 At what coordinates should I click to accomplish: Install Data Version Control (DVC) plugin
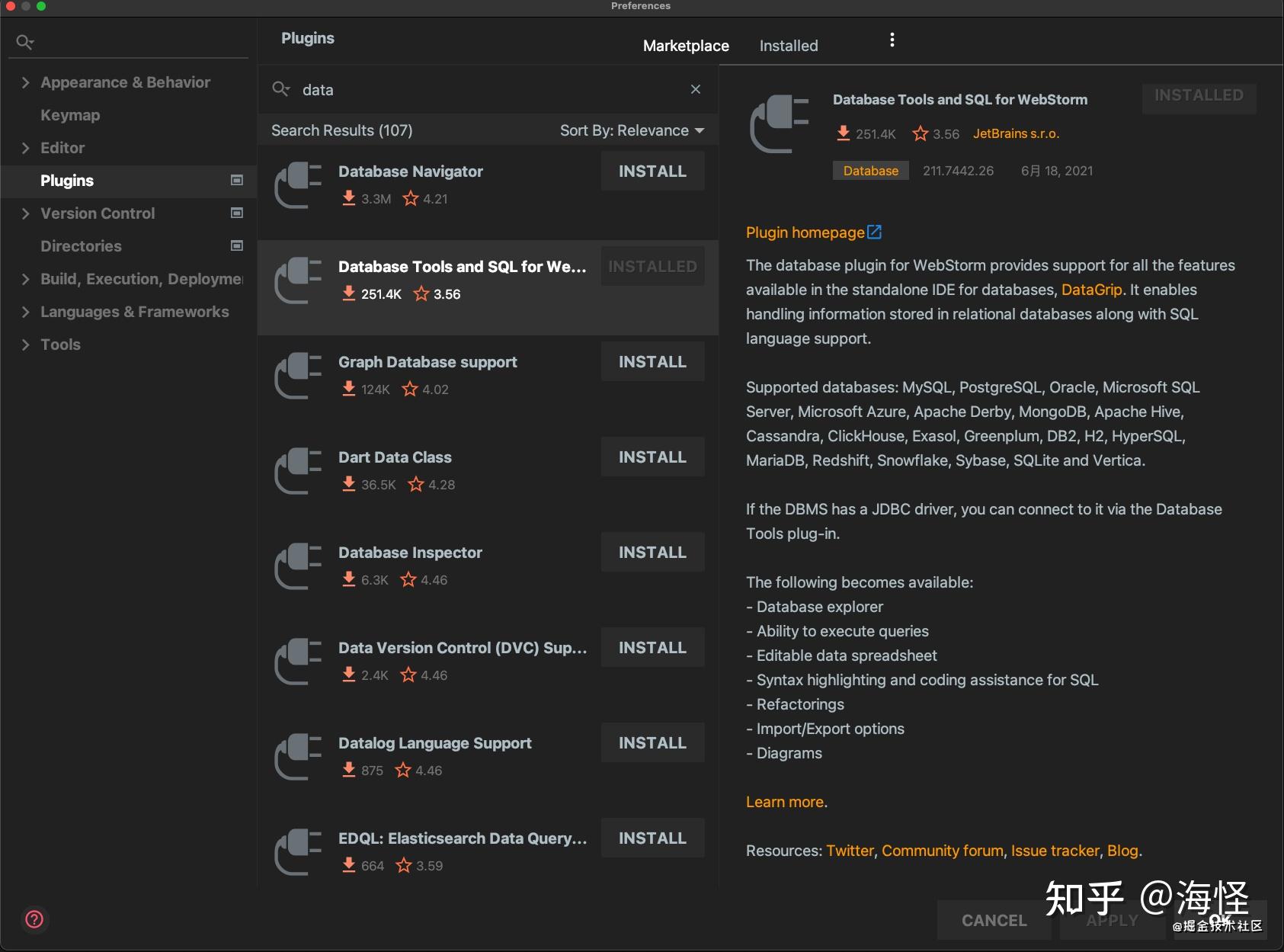(652, 647)
